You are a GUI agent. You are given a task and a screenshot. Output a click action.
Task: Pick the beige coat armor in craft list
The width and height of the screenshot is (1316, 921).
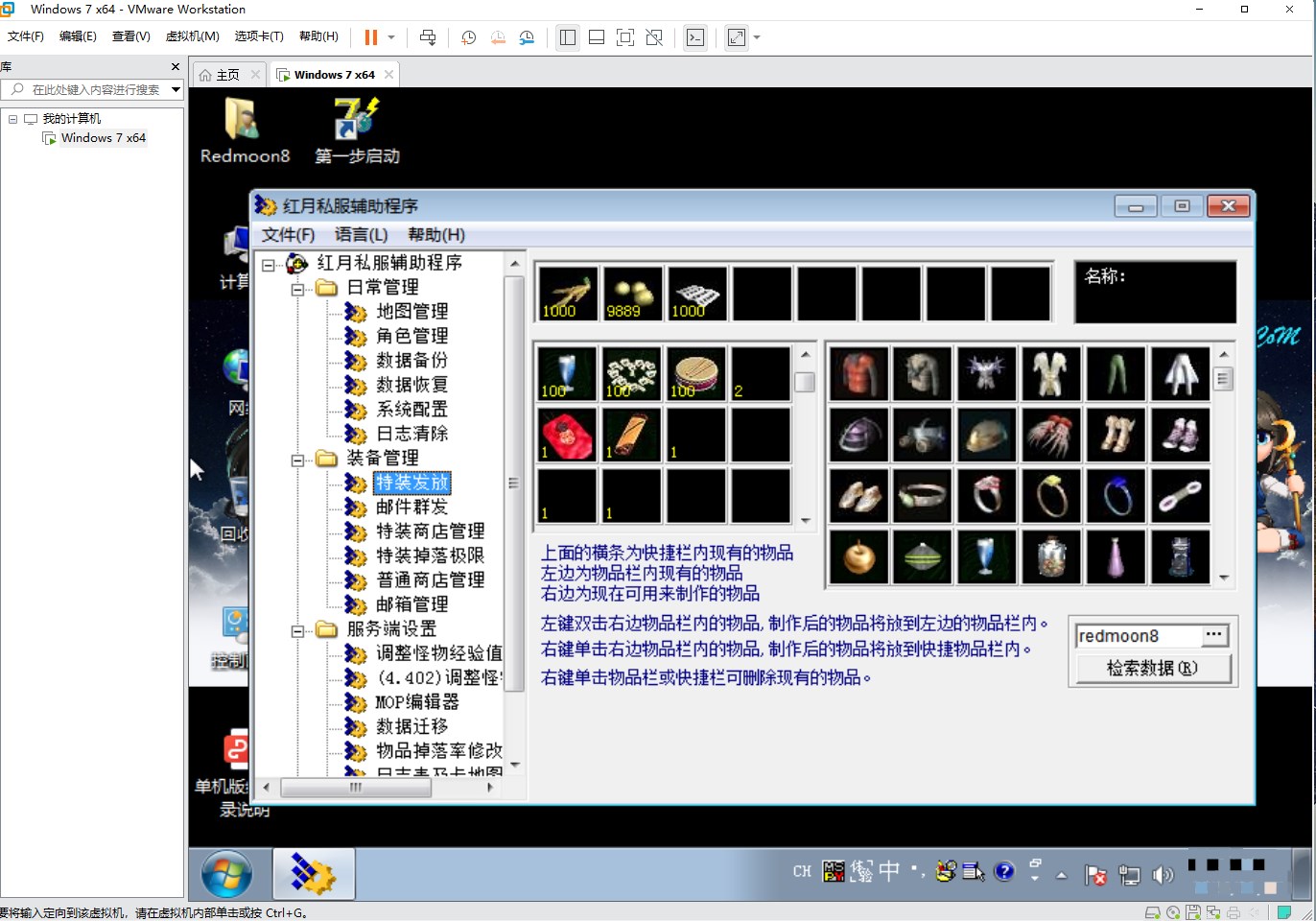coord(923,373)
